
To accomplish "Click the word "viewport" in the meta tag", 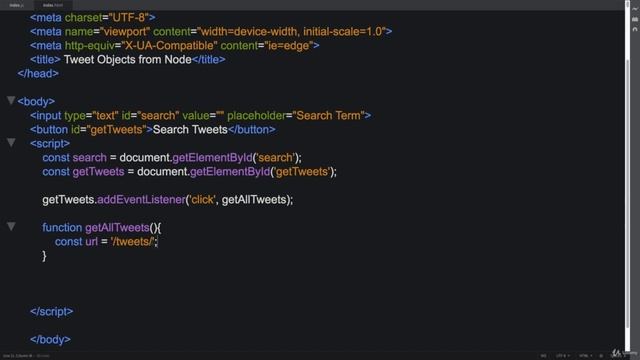I will (126, 31).
